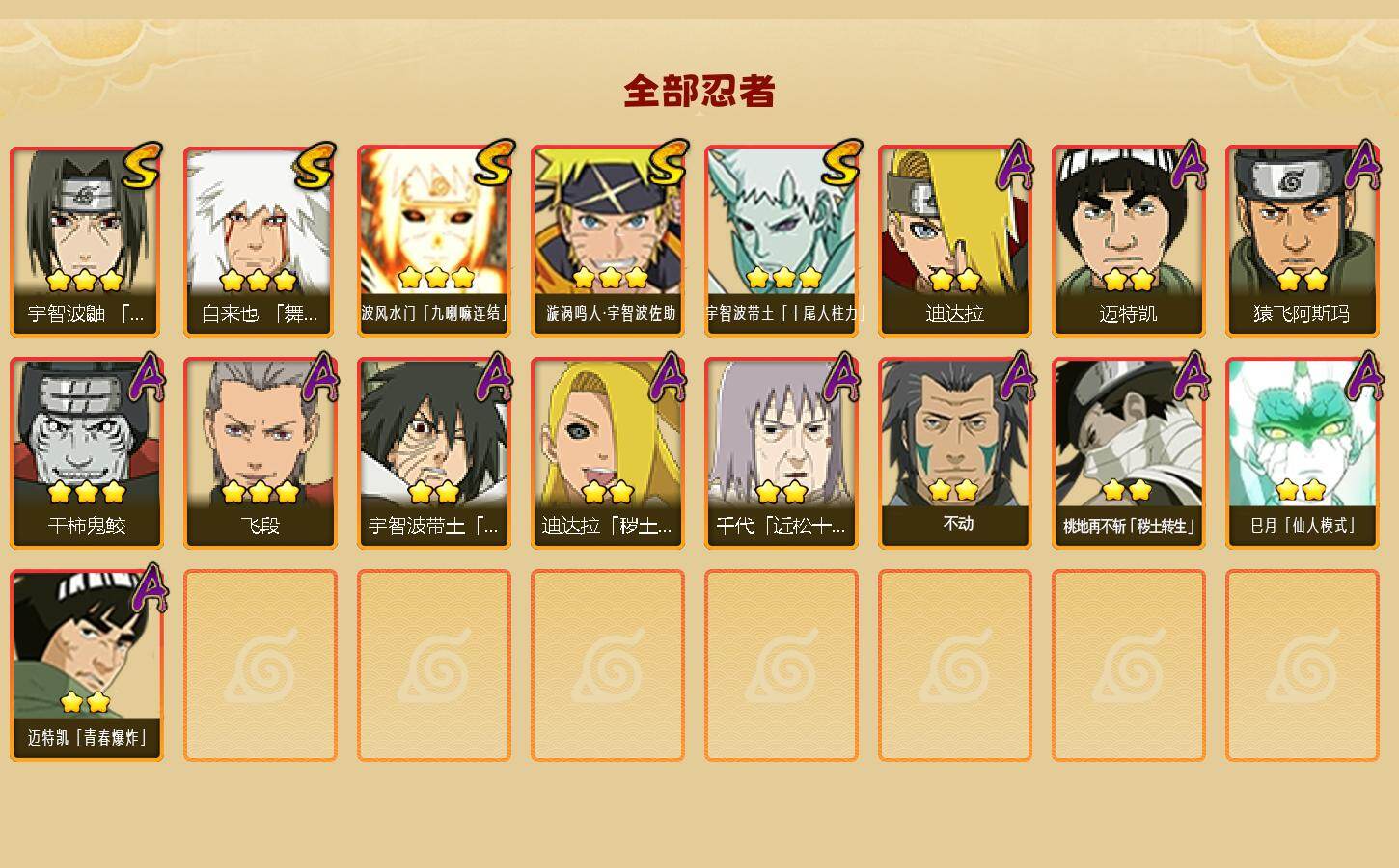The width and height of the screenshot is (1399, 868).
Task: Select the 不动 ninja card
Action: pos(955,453)
